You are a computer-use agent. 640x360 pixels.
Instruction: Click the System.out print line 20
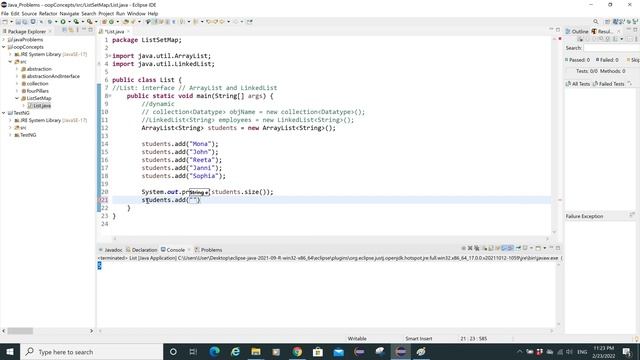[207, 192]
